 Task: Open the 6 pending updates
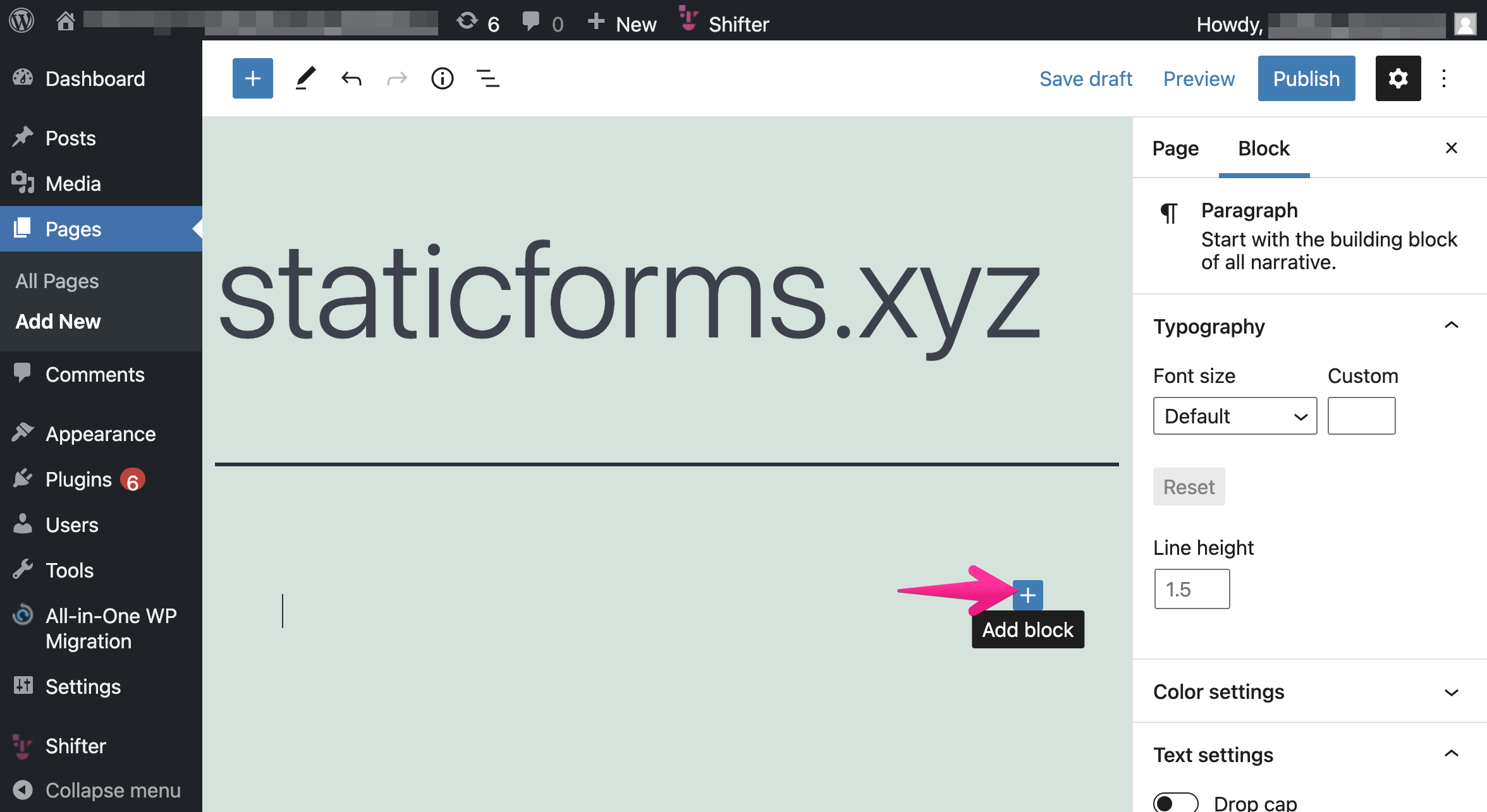coord(478,23)
